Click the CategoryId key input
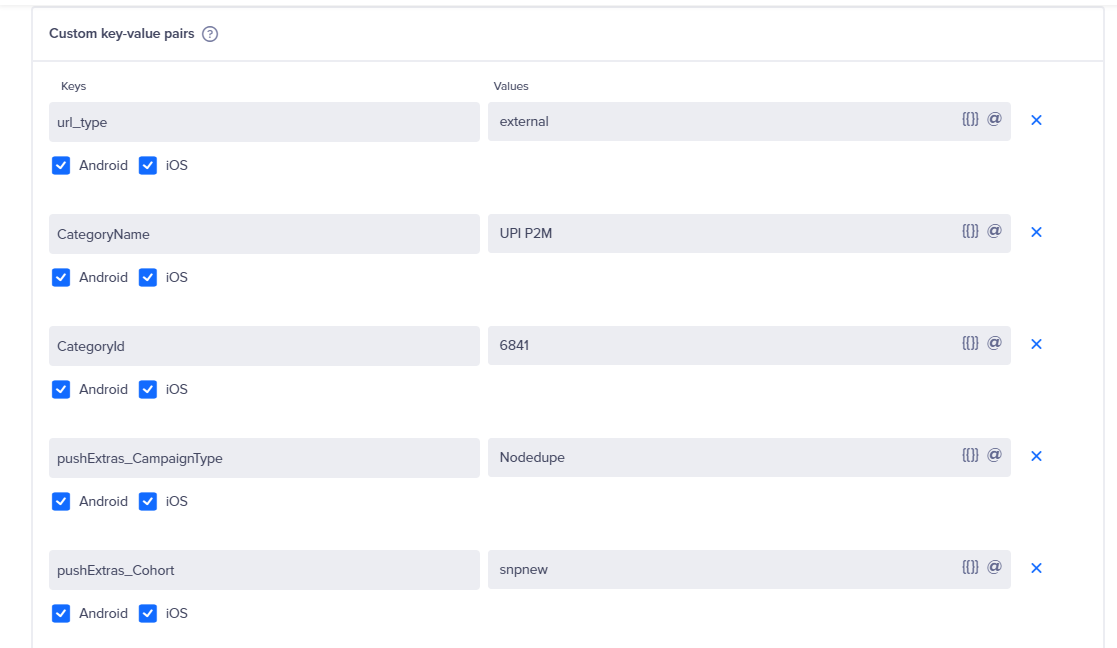This screenshot has width=1117, height=648. coord(264,346)
